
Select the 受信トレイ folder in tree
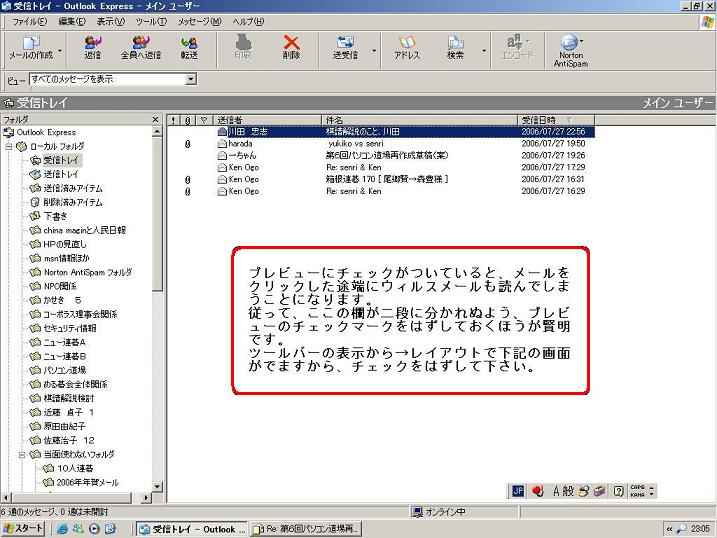[61, 160]
